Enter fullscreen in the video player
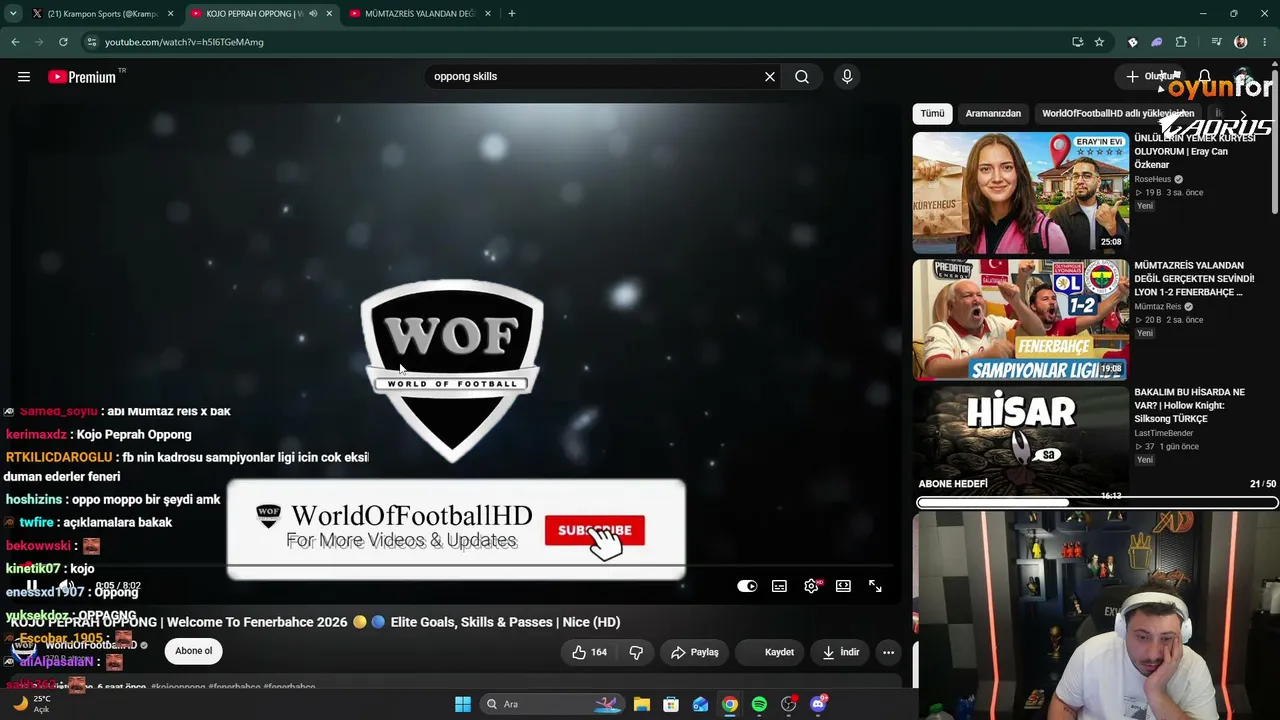1280x720 pixels. [875, 586]
